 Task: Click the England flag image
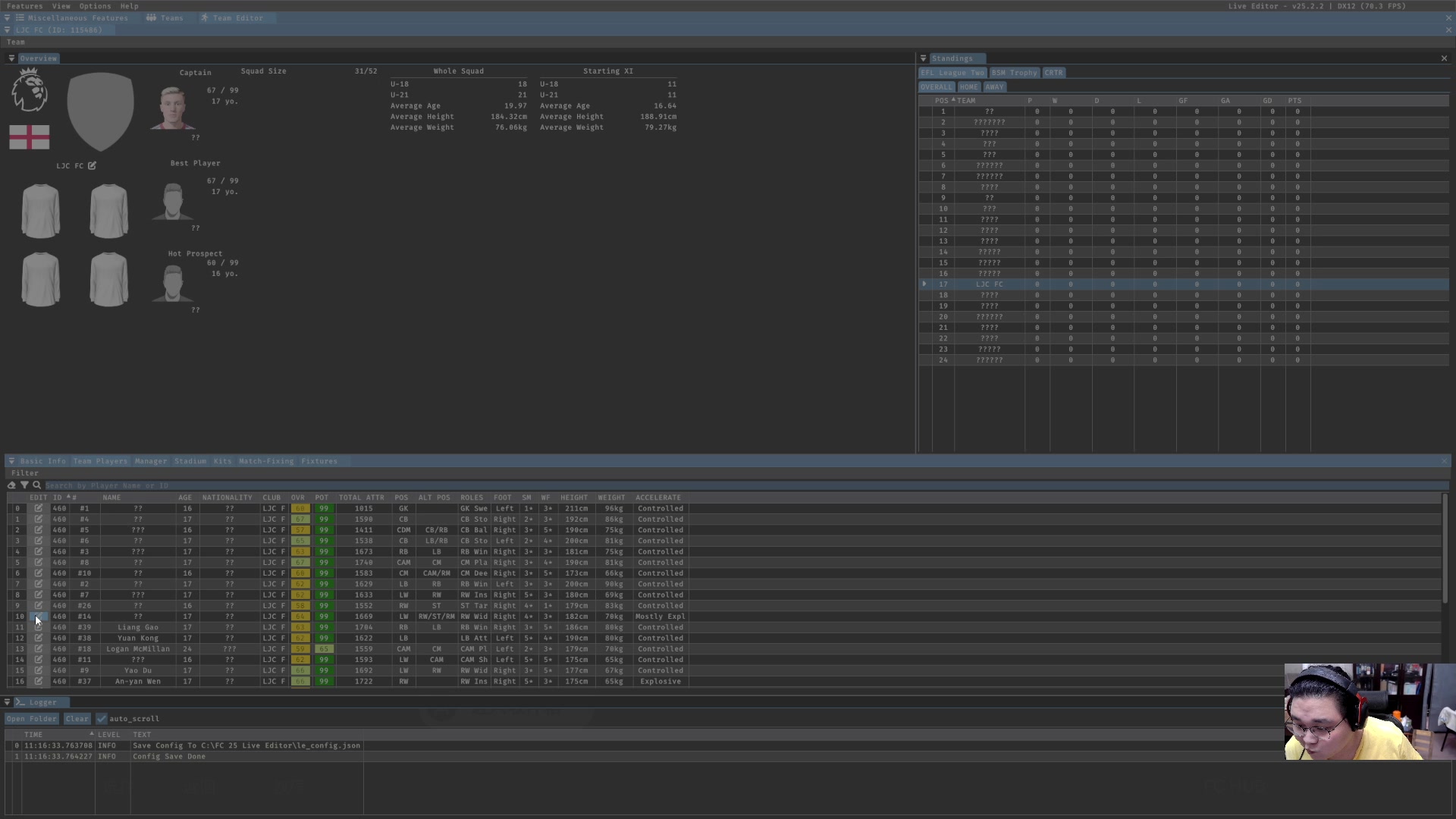30,137
